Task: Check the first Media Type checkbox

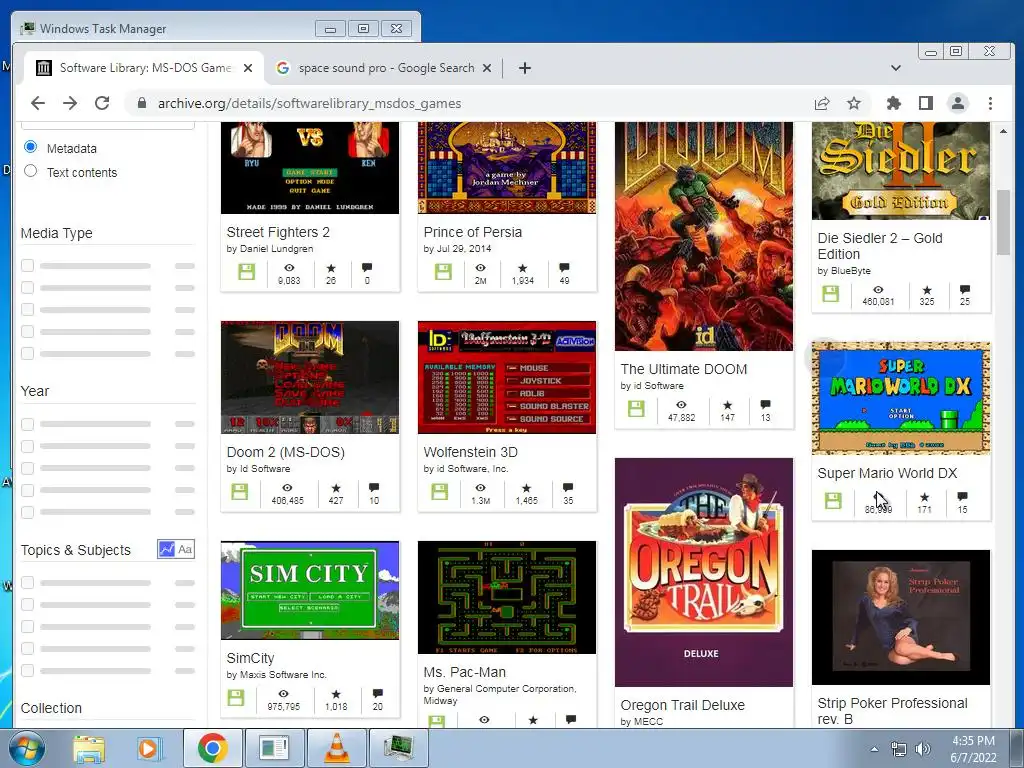Action: pos(27,265)
